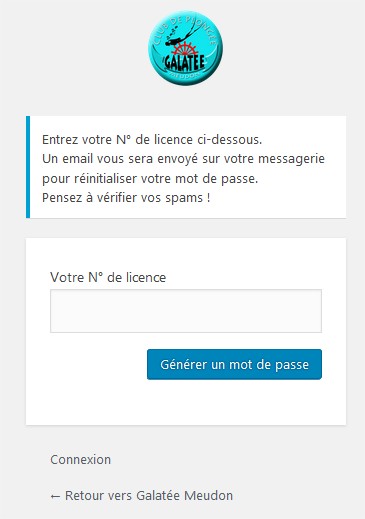Click blank area below the password button
The width and height of the screenshot is (365, 519).
186,402
